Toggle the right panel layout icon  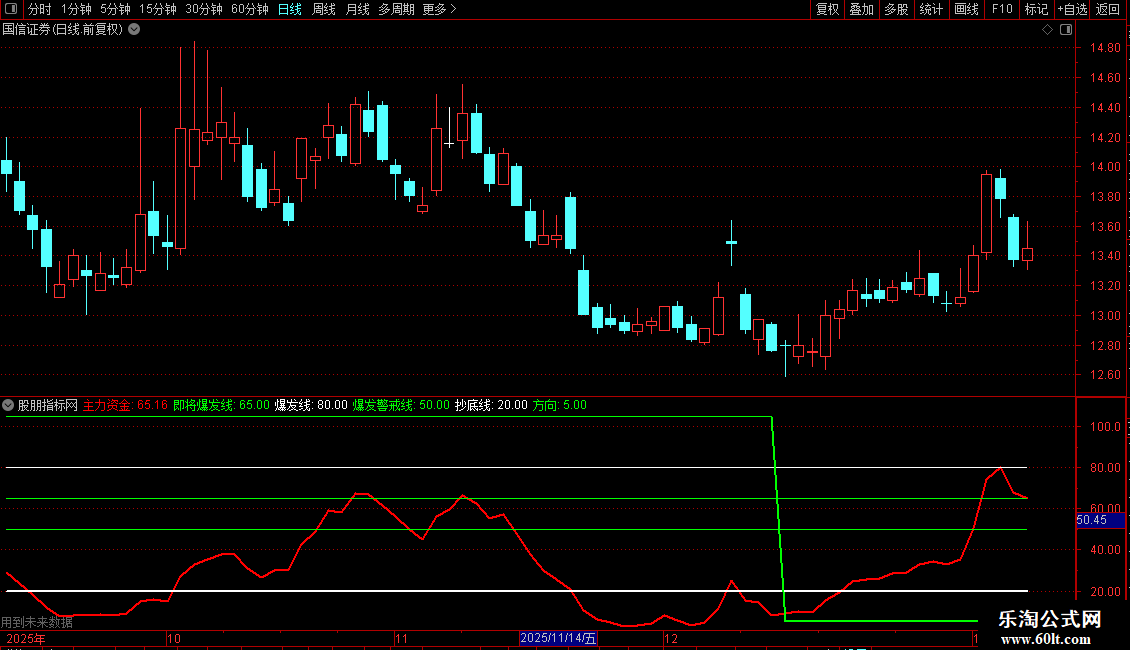[1066, 30]
